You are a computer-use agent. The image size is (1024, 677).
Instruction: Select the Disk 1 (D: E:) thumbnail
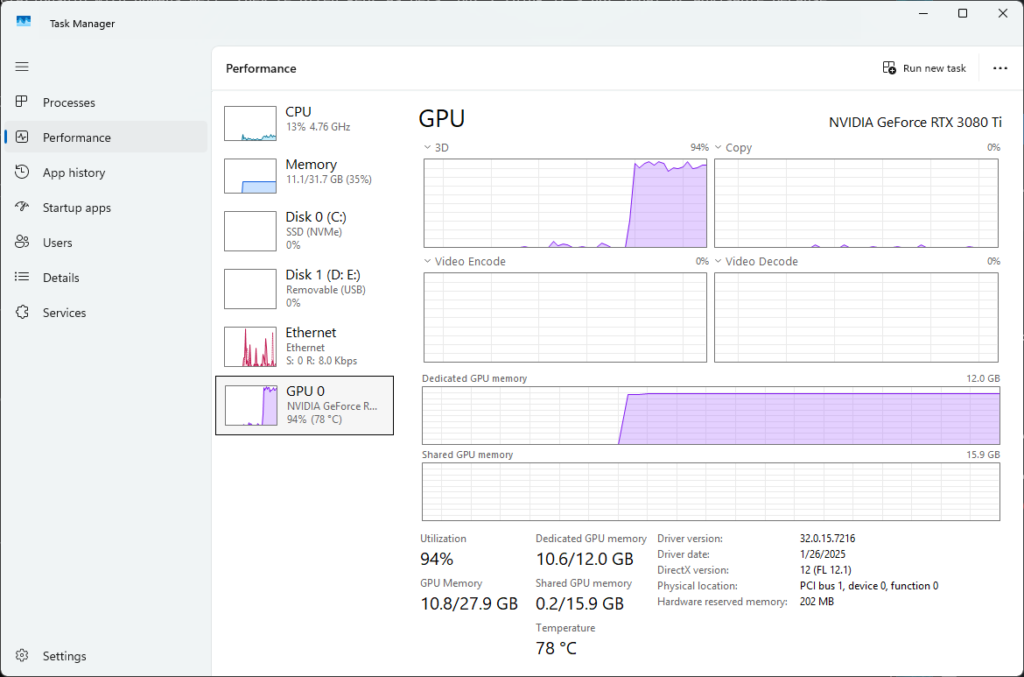pos(250,289)
